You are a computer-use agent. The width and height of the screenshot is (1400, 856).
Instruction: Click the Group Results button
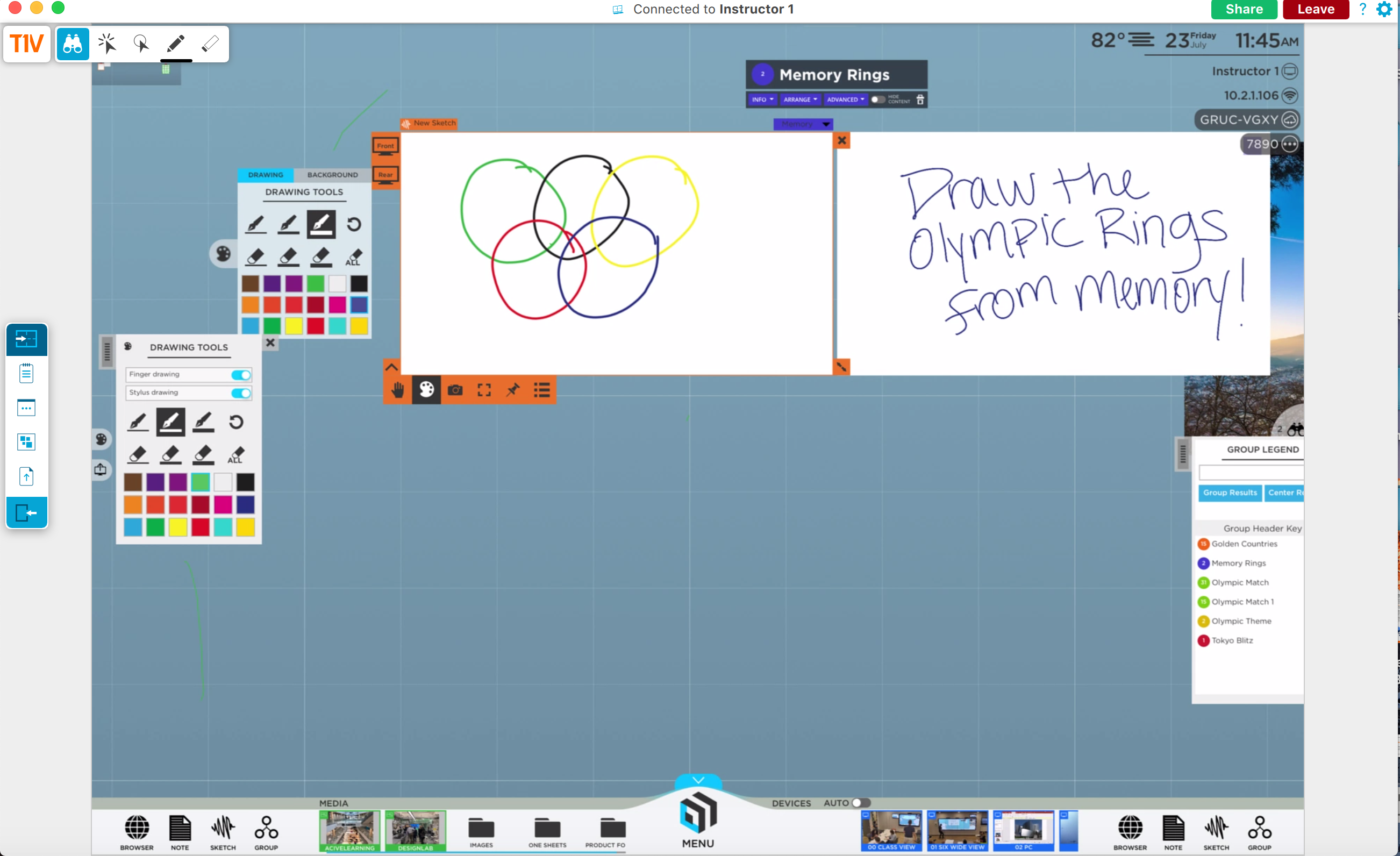[1230, 493]
